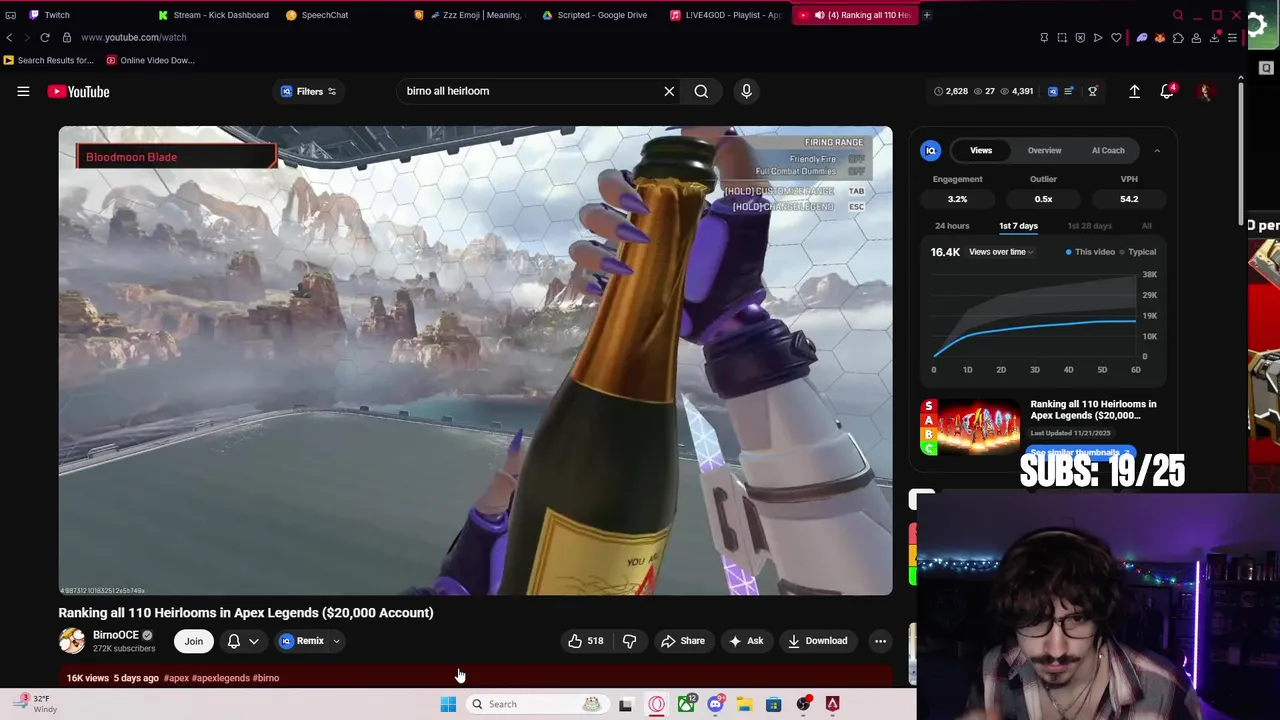Click the search magnifier button
The height and width of the screenshot is (720, 1280).
pos(701,91)
